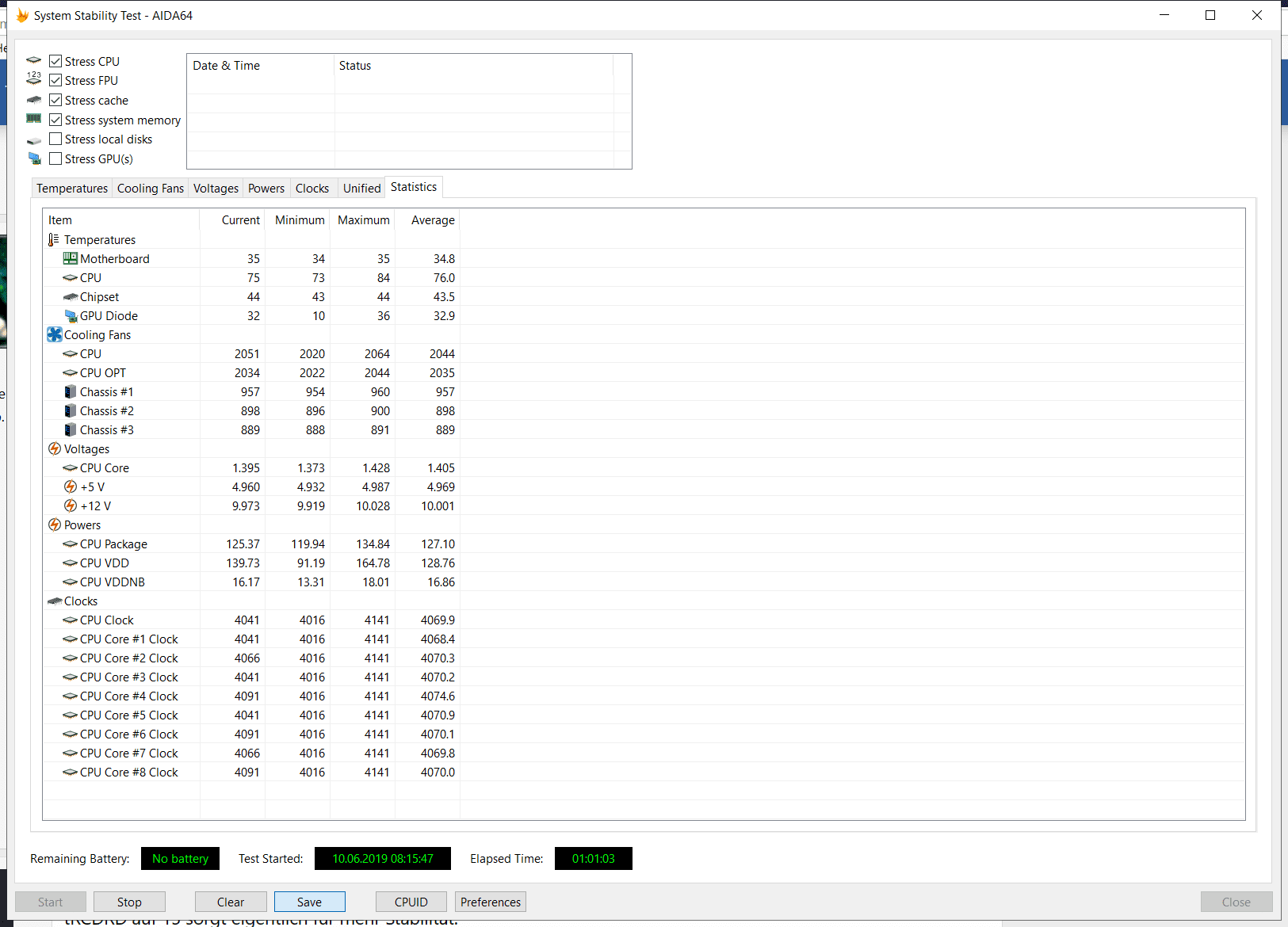Click the +12 V lightning icon
The height and width of the screenshot is (927, 1288).
(x=71, y=505)
